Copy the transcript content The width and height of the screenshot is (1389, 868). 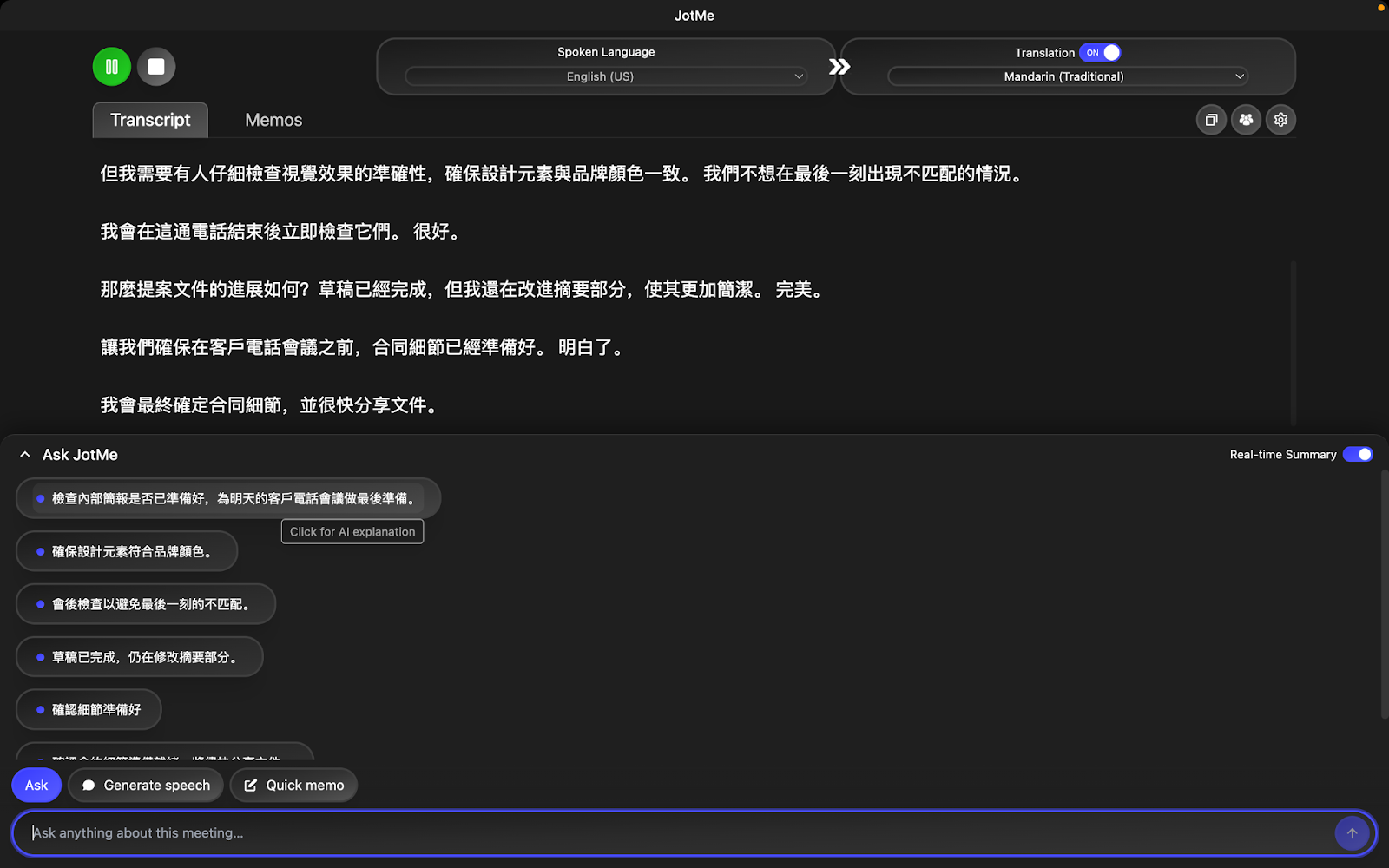(x=1211, y=120)
